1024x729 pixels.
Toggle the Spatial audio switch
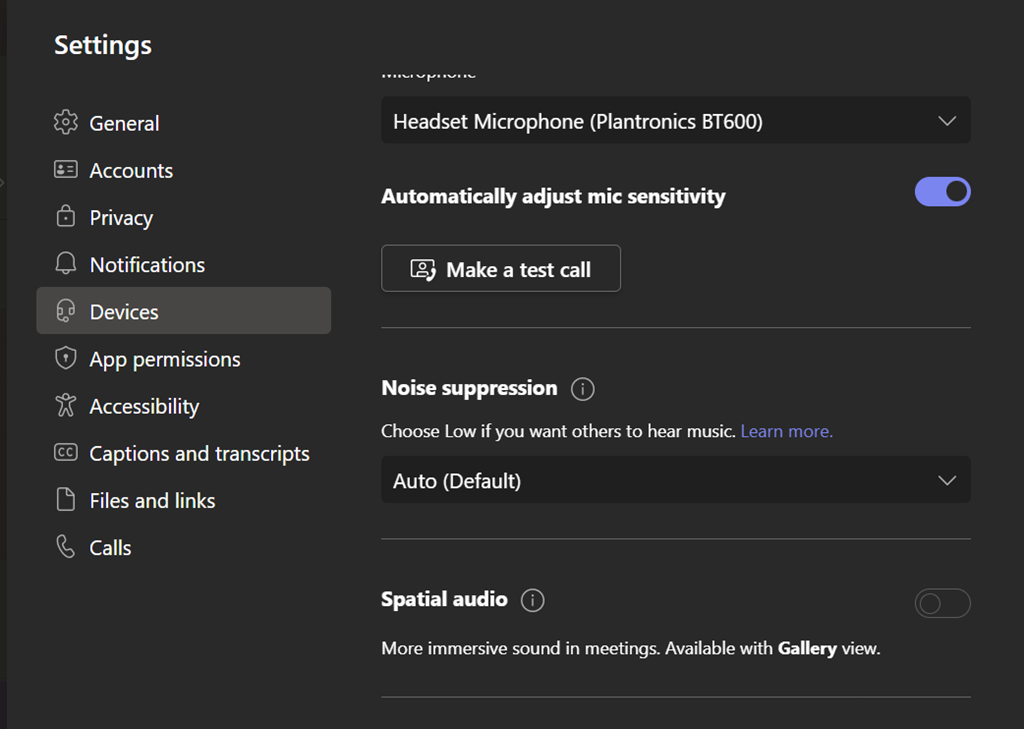pyautogui.click(x=942, y=604)
